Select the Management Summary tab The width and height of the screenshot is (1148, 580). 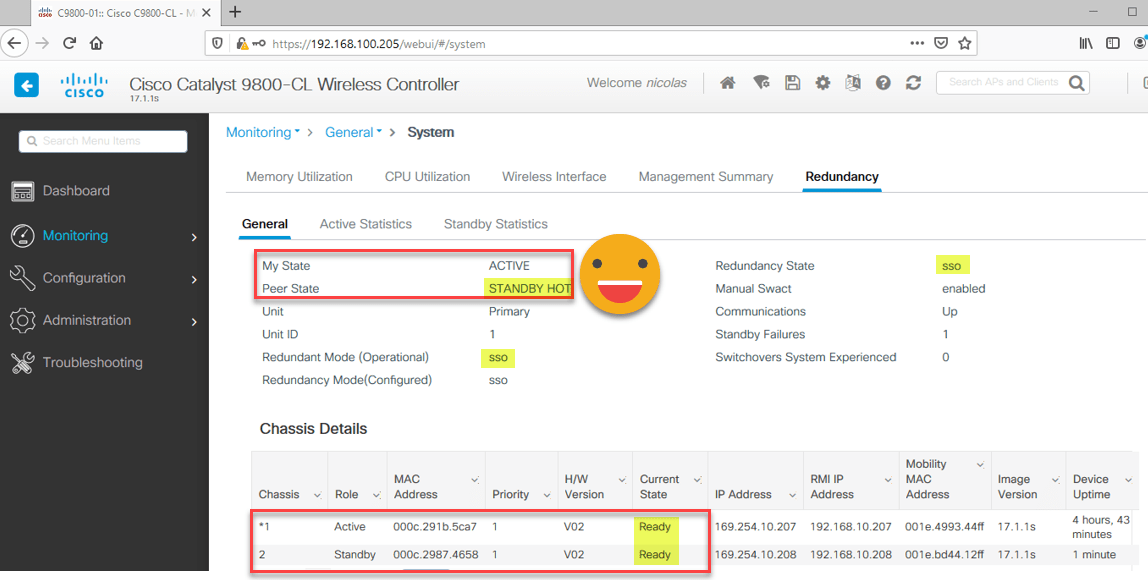pos(705,177)
